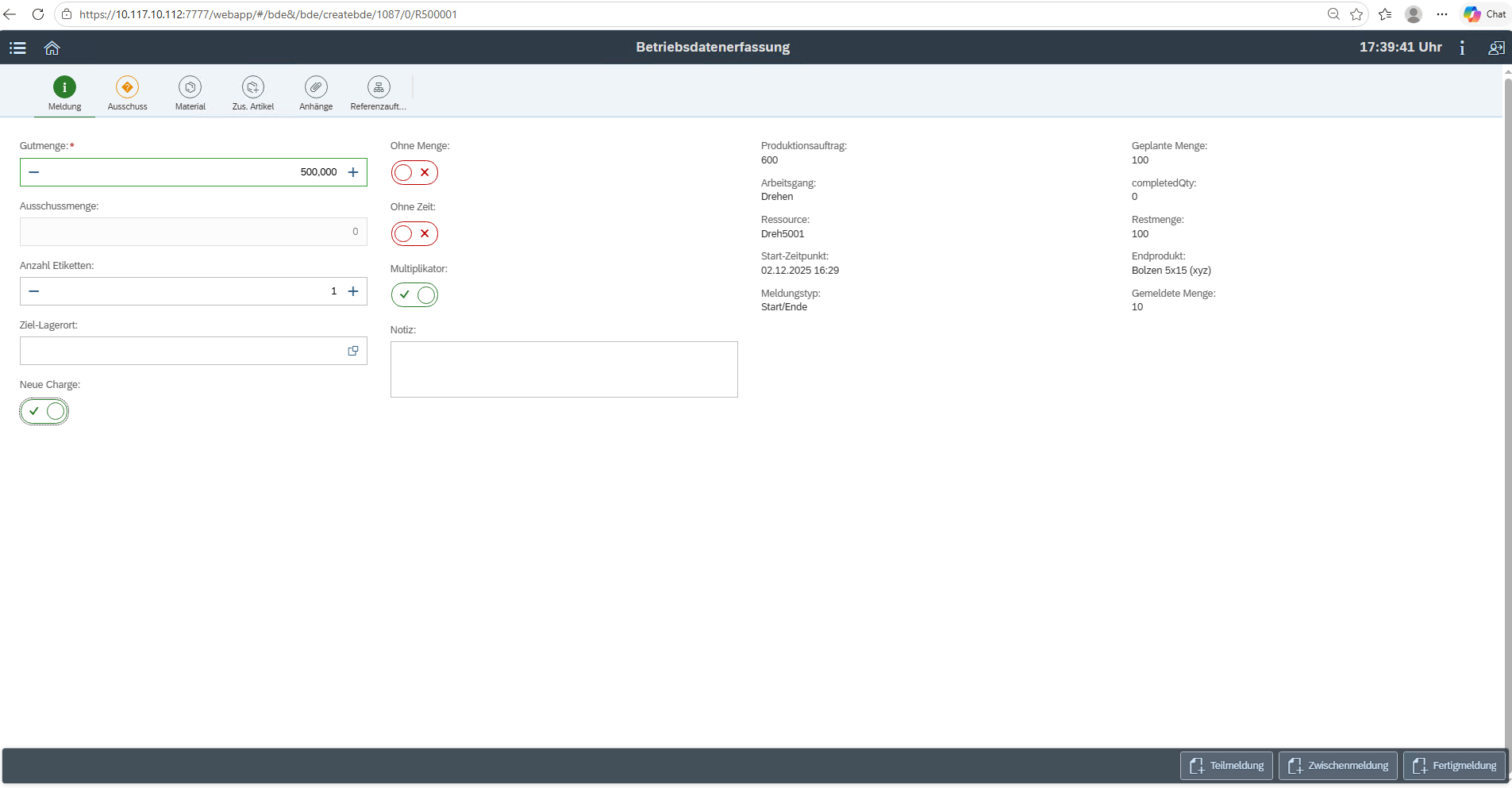Click the Zwischenmeldung button

click(1338, 766)
